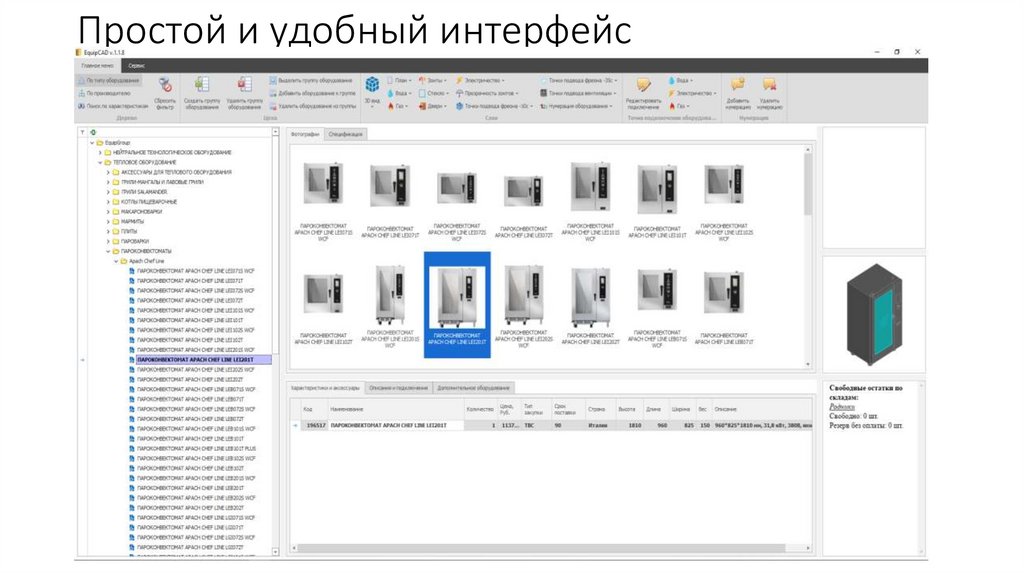
Task: Open the Зонты layer dropdown
Action: coord(433,80)
